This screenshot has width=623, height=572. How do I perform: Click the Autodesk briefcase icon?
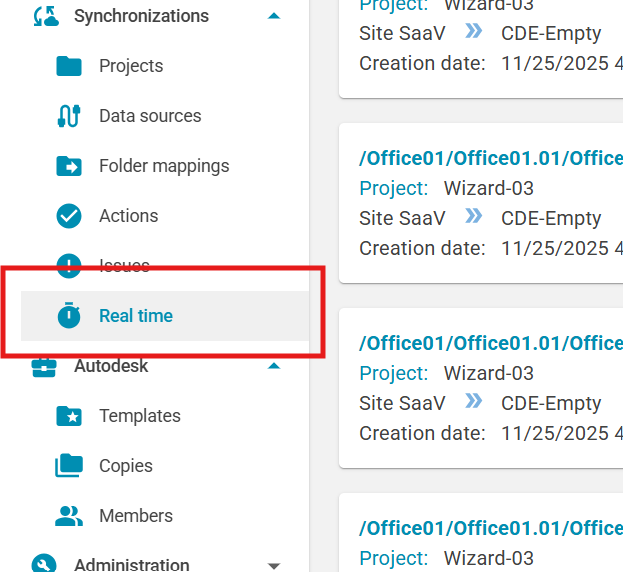pyautogui.click(x=44, y=366)
